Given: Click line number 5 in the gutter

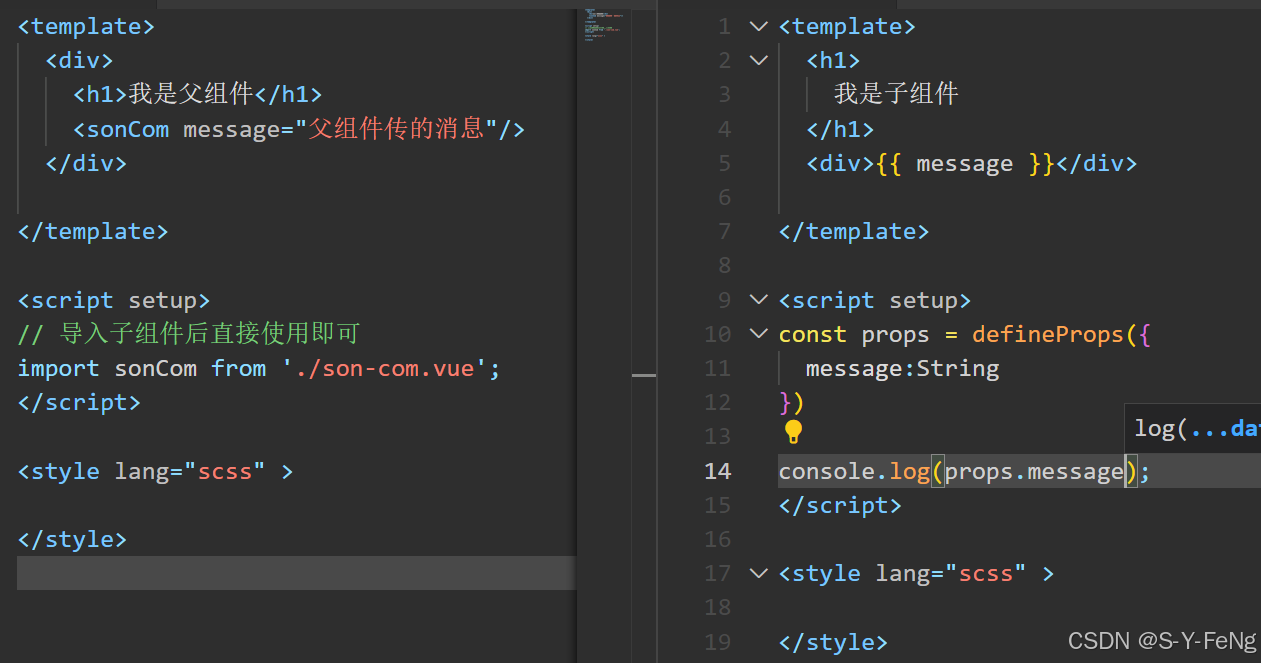Looking at the screenshot, I should [x=724, y=163].
